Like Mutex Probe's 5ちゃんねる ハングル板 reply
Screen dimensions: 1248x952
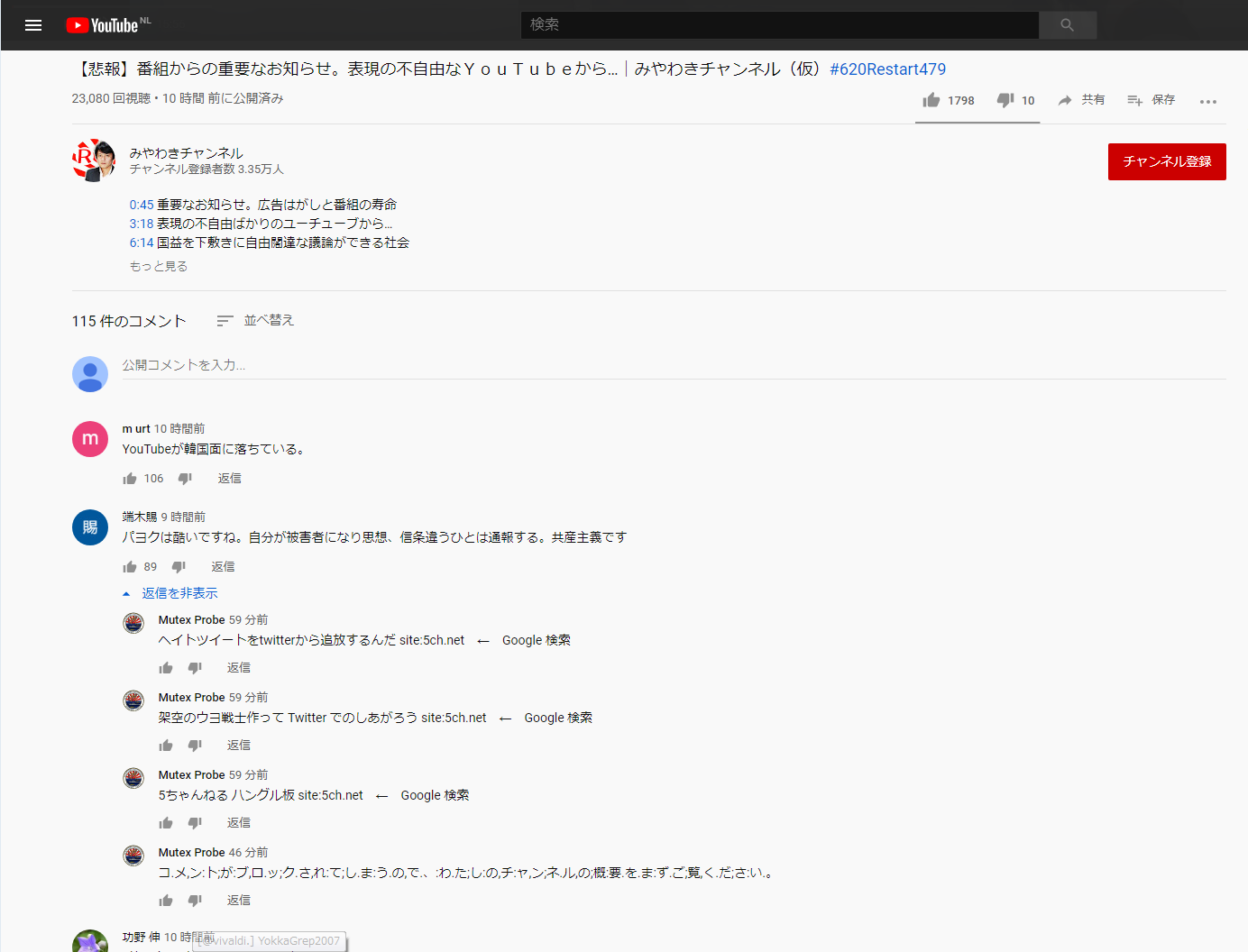point(166,823)
